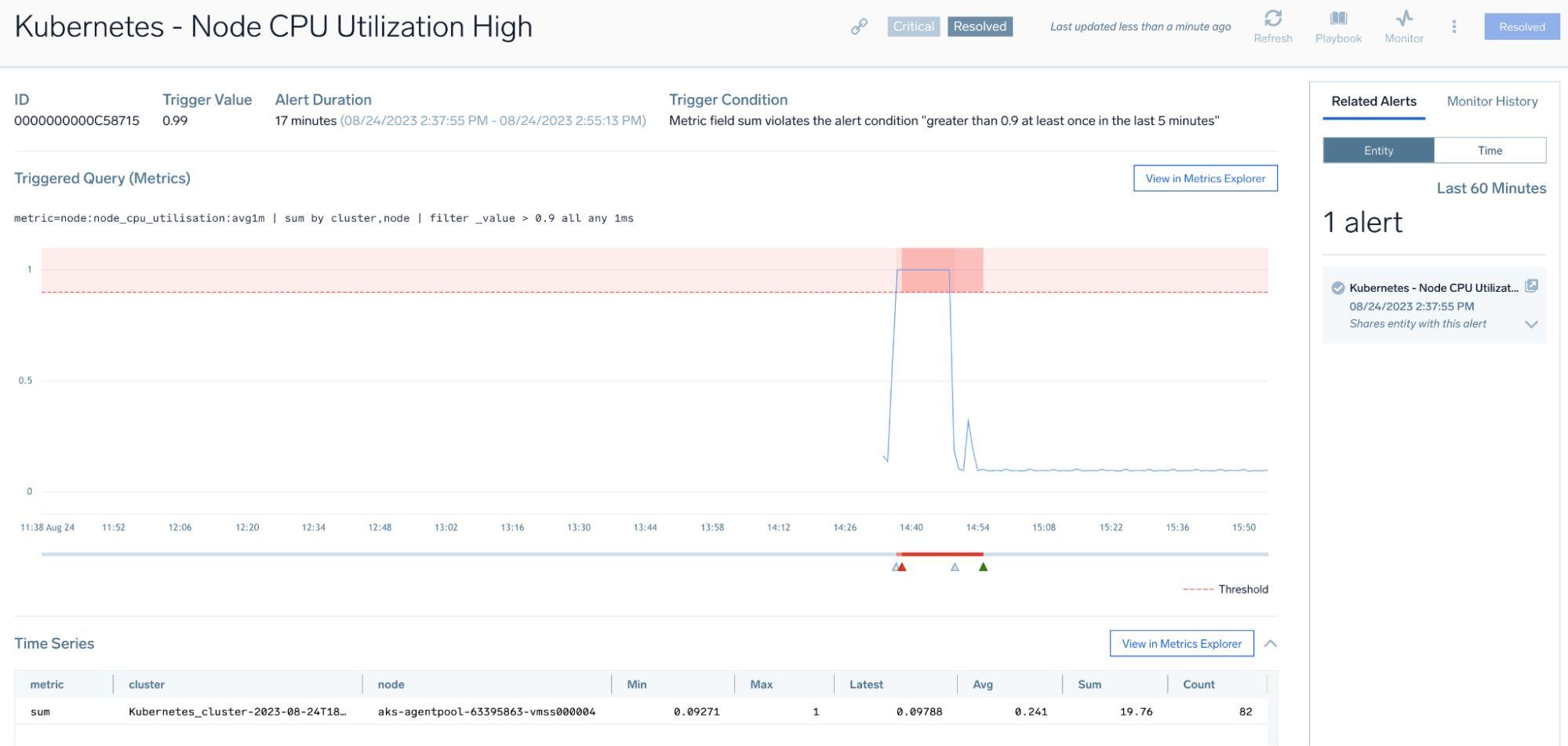Expand the shared entity alert details chevron
The image size is (1568, 746).
click(1530, 323)
